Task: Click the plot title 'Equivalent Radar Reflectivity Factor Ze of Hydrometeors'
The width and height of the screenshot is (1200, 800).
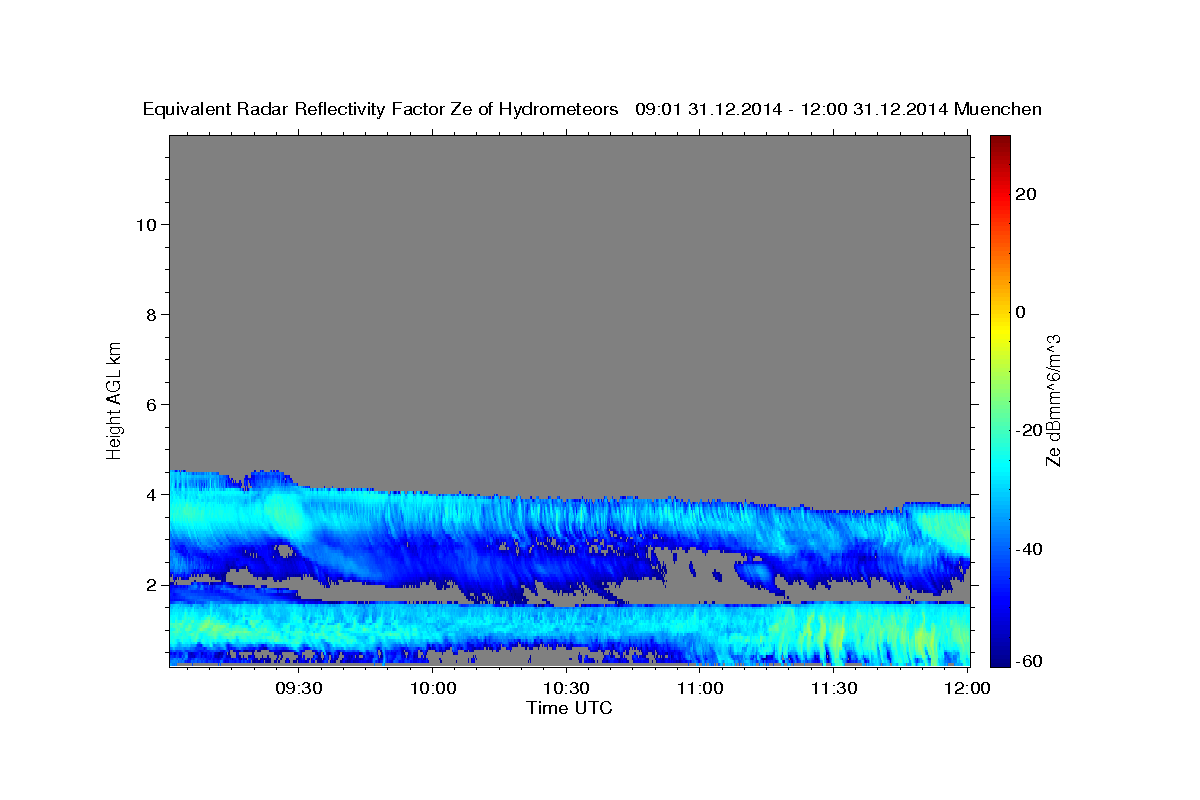Action: pyautogui.click(x=380, y=109)
